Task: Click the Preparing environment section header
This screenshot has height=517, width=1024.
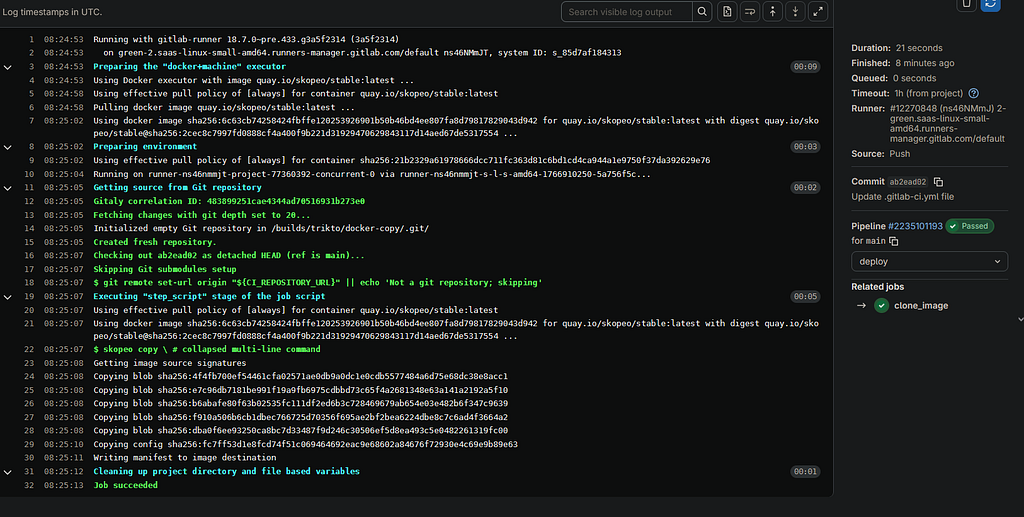Action: click(x=145, y=147)
